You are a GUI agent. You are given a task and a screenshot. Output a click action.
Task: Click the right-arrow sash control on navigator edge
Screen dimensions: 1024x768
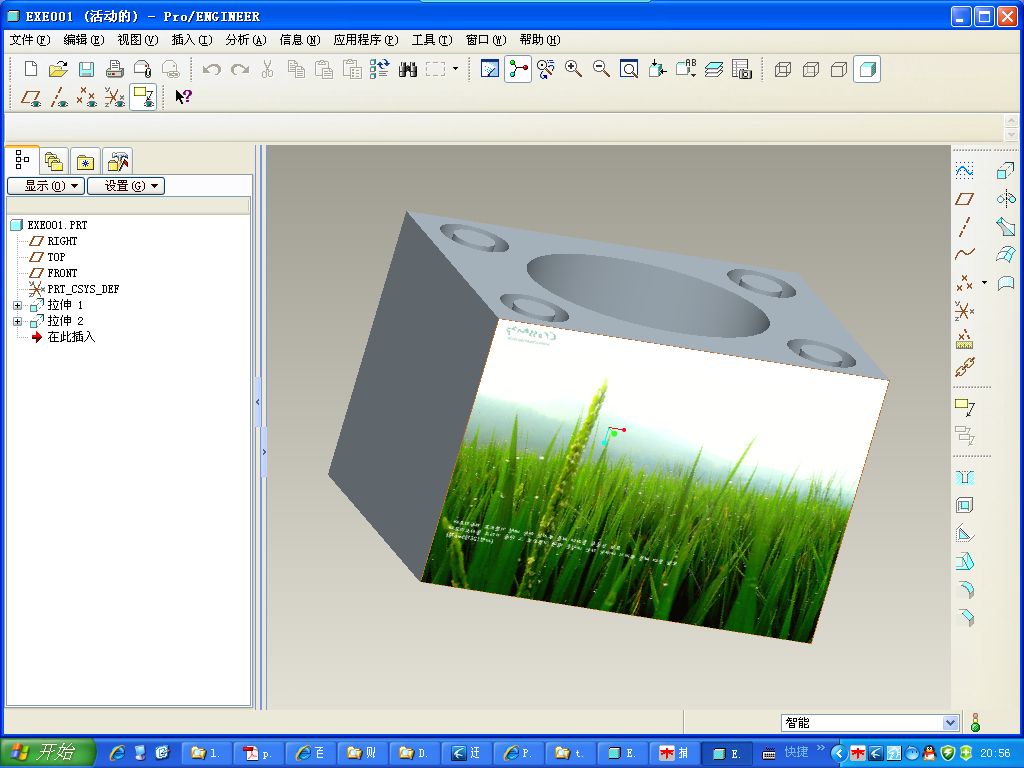coord(264,452)
